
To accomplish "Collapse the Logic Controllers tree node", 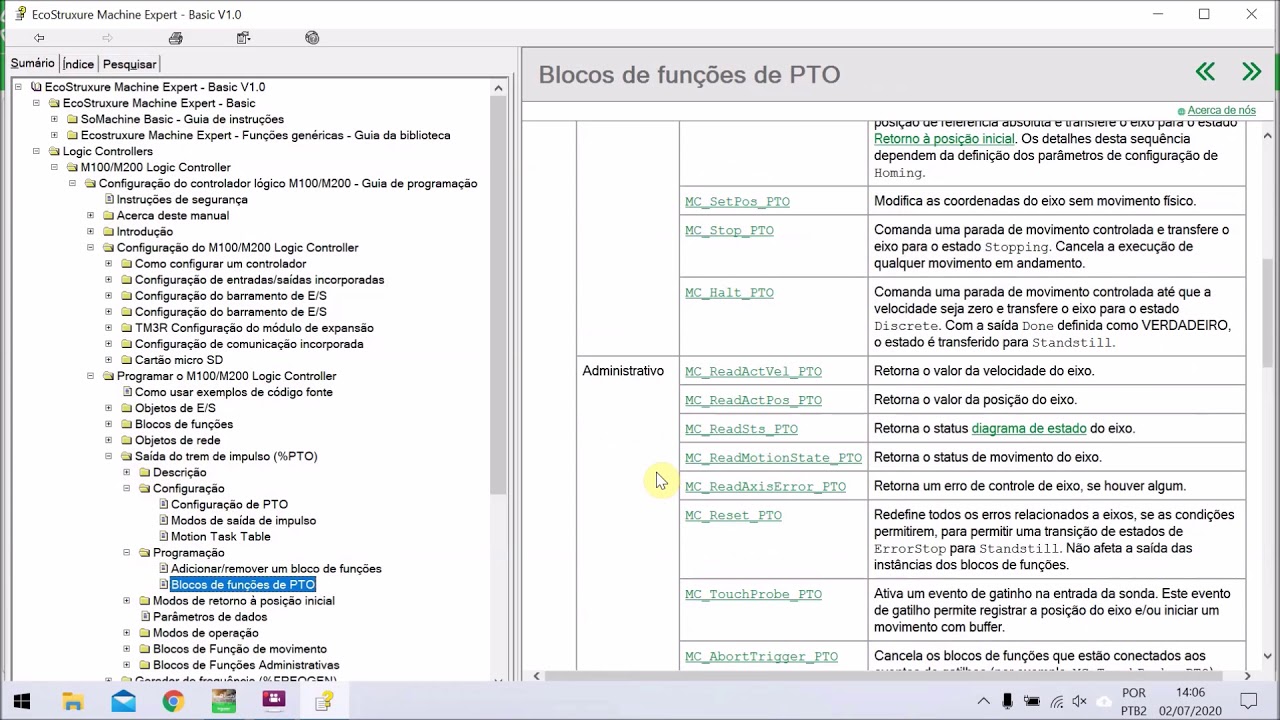I will pyautogui.click(x=36, y=151).
